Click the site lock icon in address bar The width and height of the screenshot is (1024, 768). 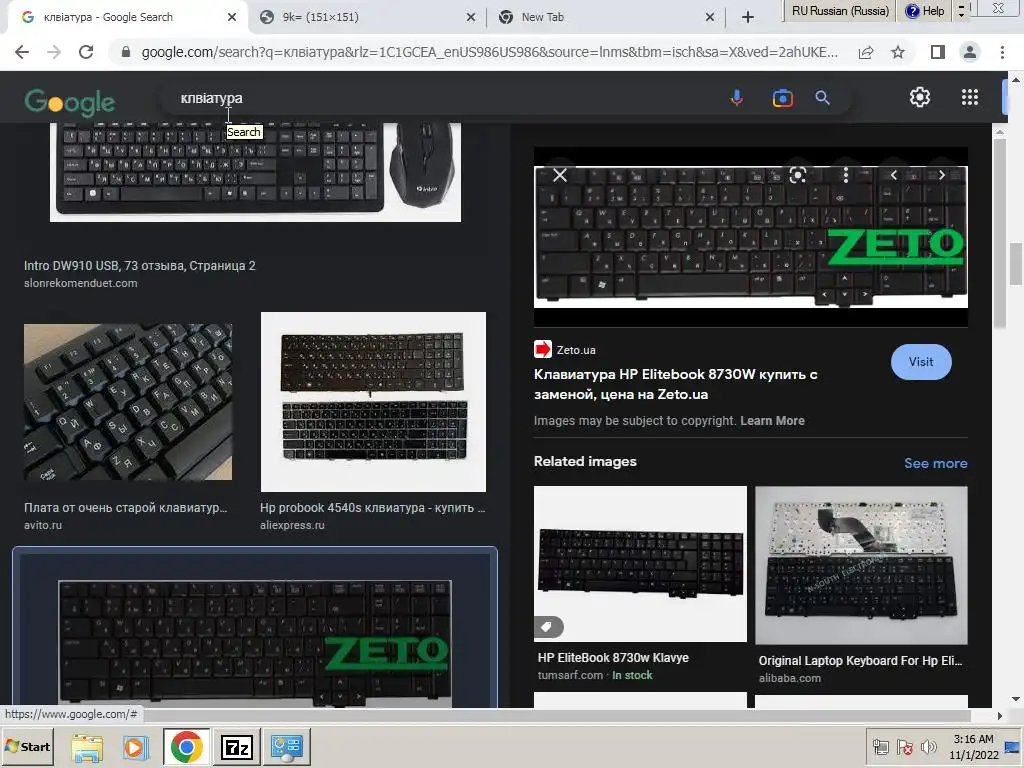click(125, 52)
